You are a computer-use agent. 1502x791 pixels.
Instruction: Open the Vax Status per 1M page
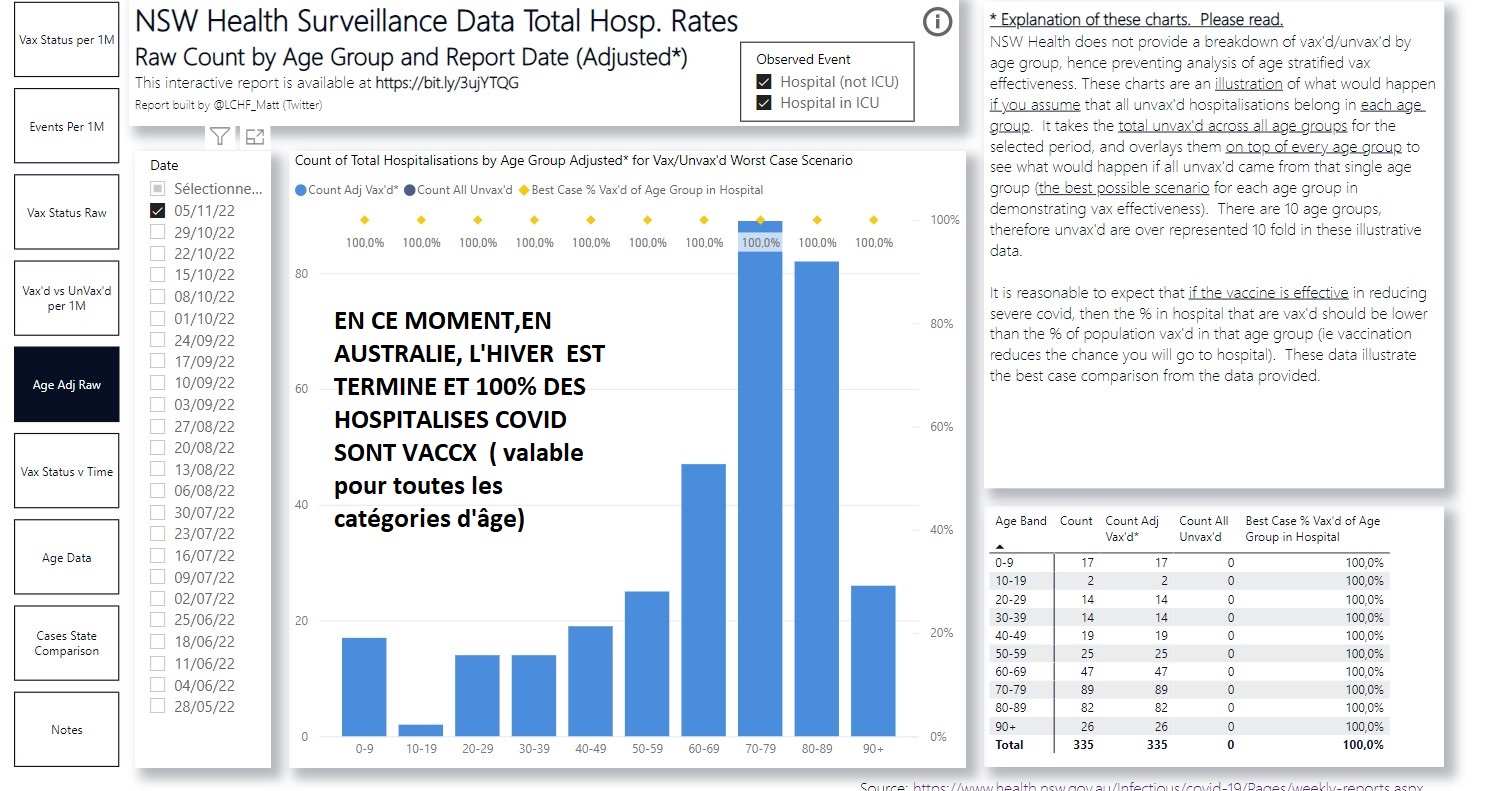coord(66,41)
